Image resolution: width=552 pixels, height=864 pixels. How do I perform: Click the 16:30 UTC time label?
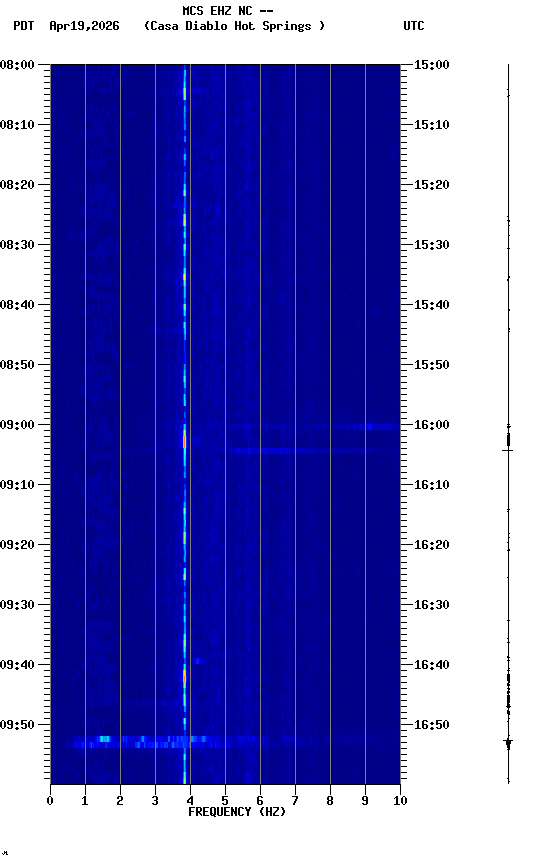coord(432,605)
